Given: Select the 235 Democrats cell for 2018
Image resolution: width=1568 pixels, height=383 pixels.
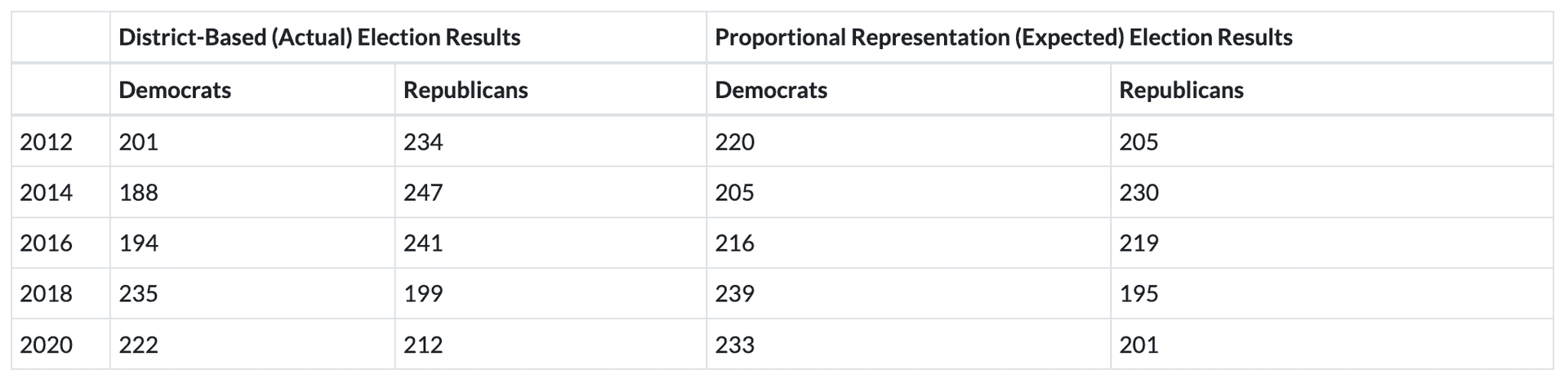Looking at the screenshot, I should click(x=138, y=294).
